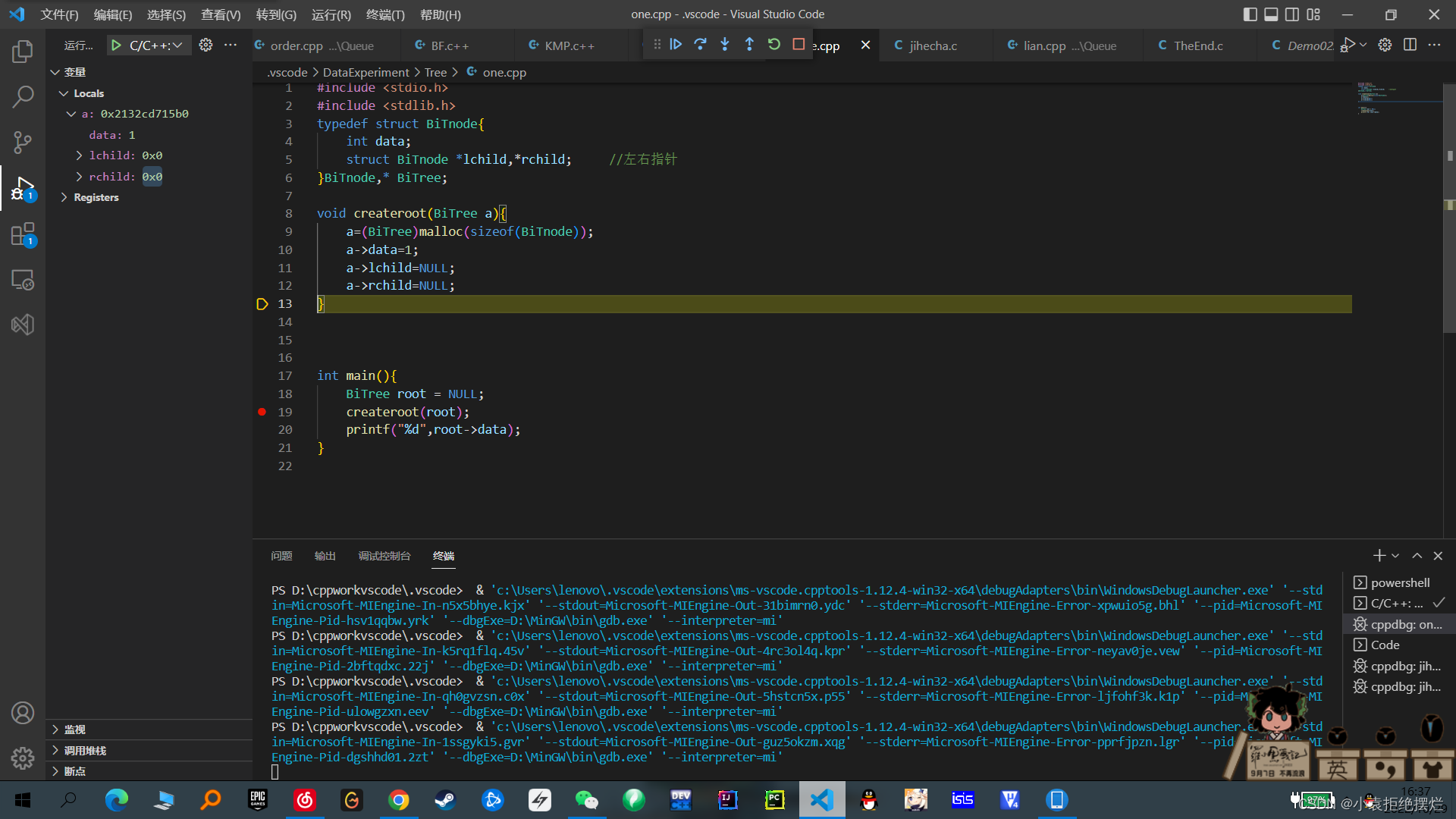This screenshot has height=819, width=1456.
Task: Open the 编辑(E) menu
Action: coord(112,14)
